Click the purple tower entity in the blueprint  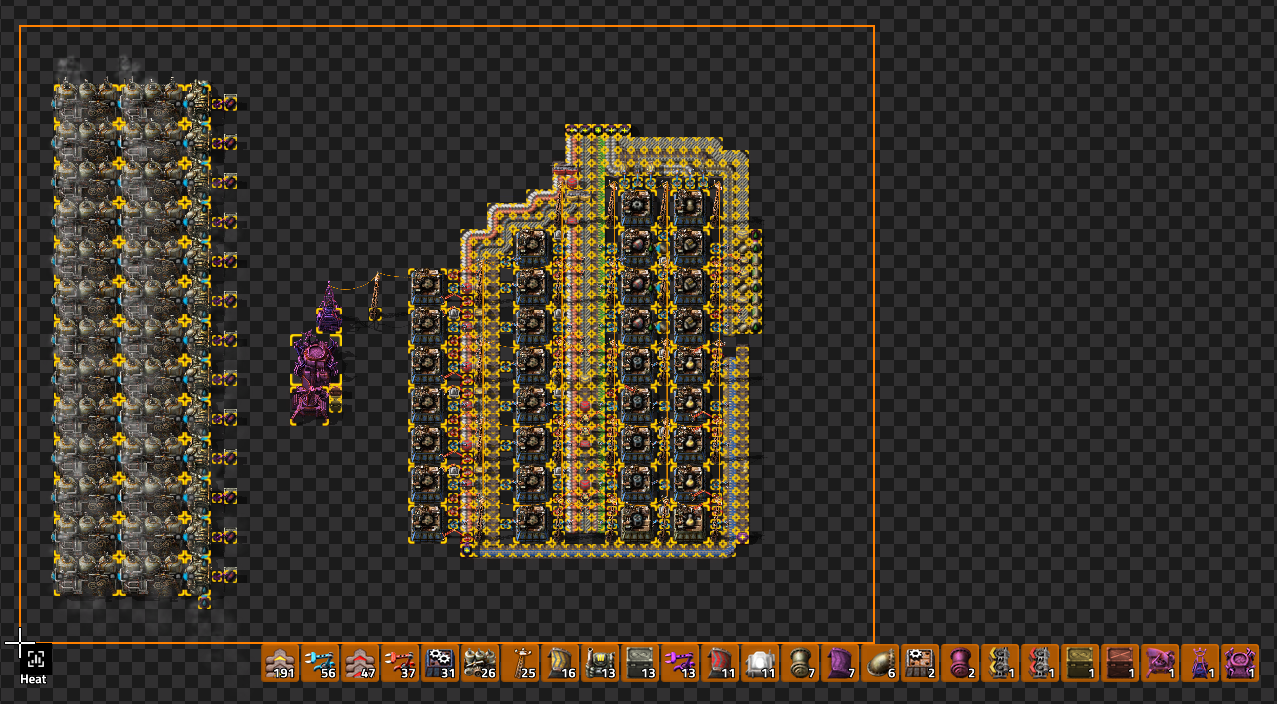pos(329,307)
